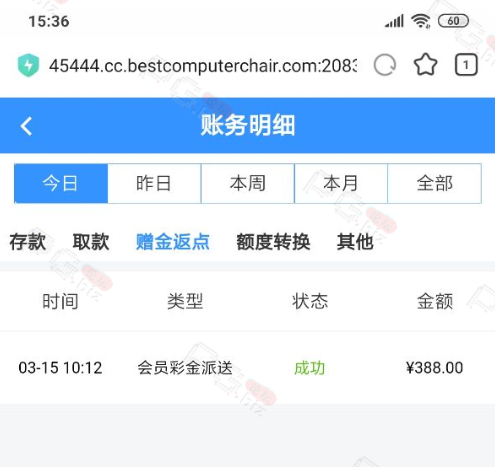
Task: Switch to the 额度转换 category
Action: click(273, 242)
